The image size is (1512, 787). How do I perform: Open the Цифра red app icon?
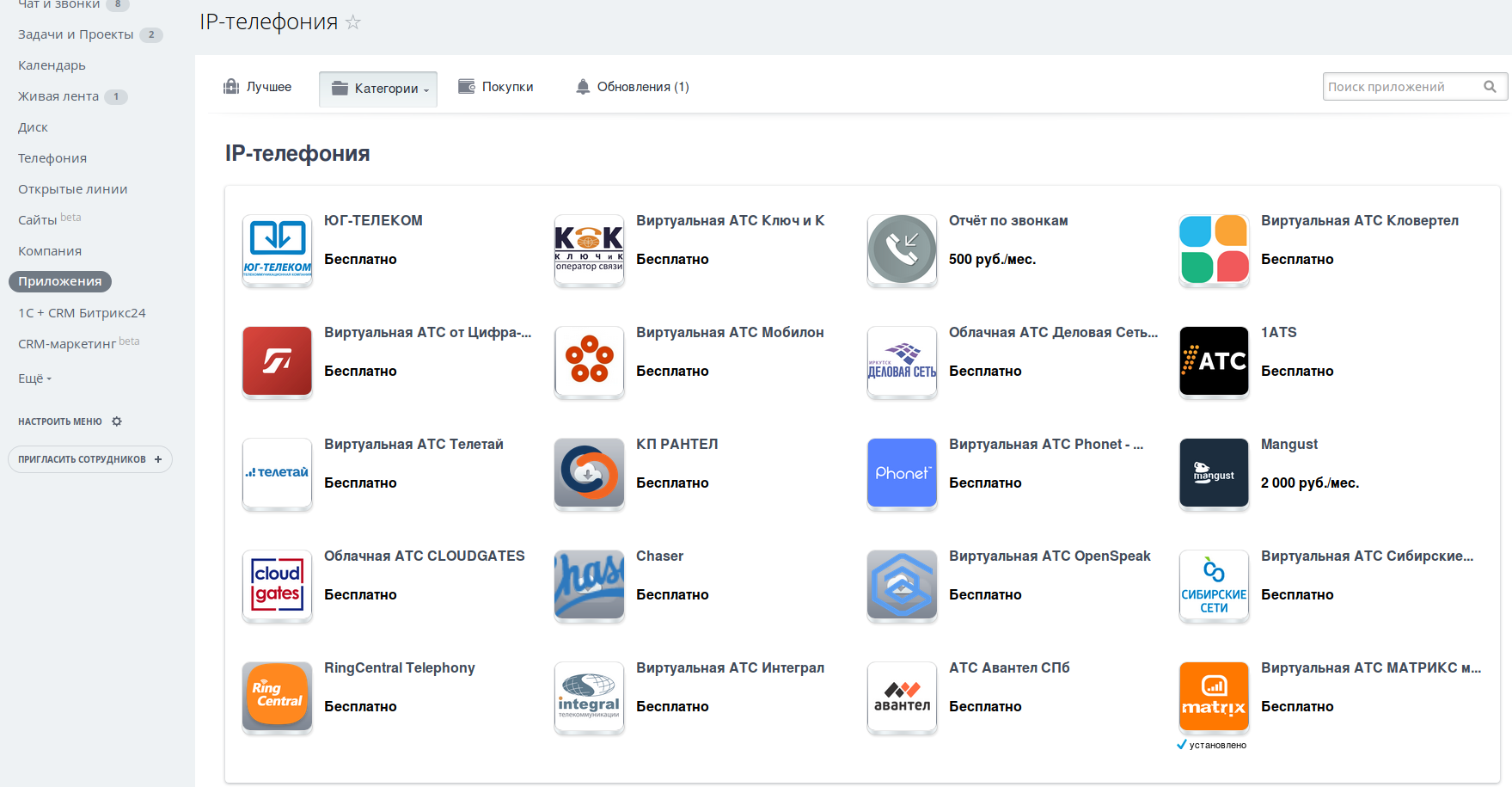point(277,361)
